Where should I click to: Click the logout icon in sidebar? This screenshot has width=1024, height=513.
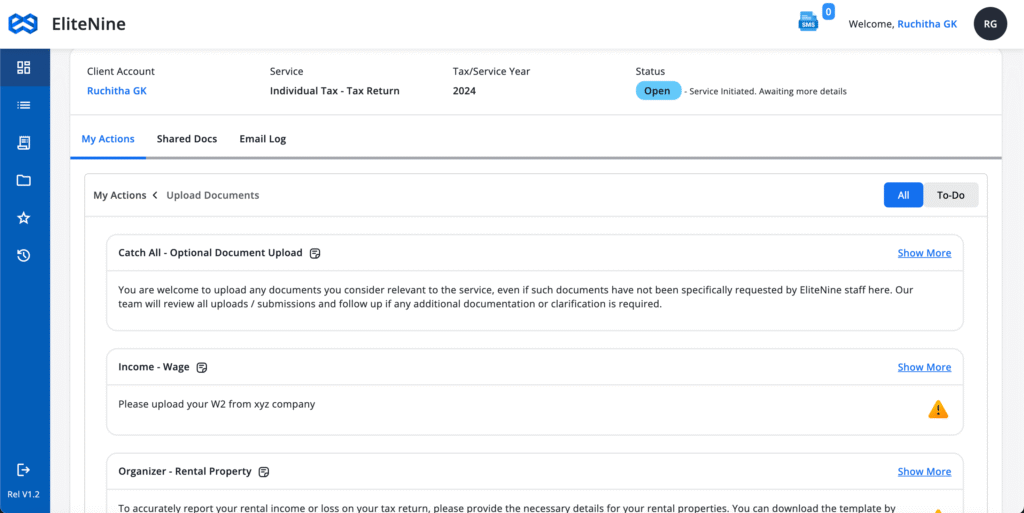tap(24, 470)
